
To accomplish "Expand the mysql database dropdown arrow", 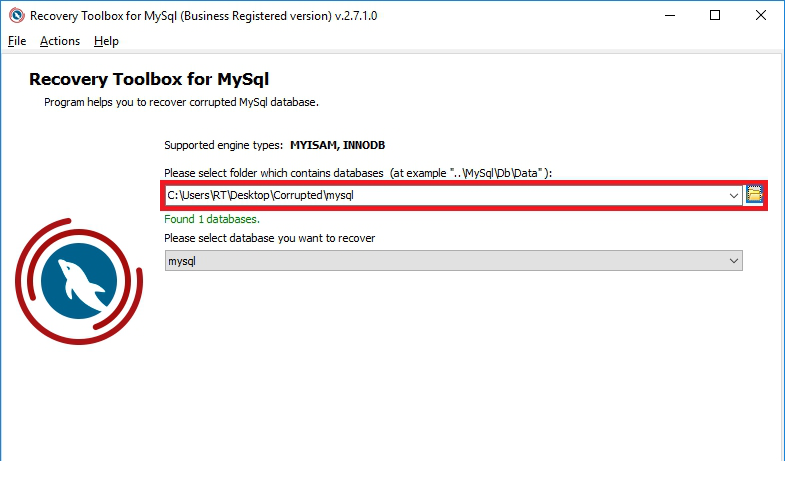I will [734, 261].
